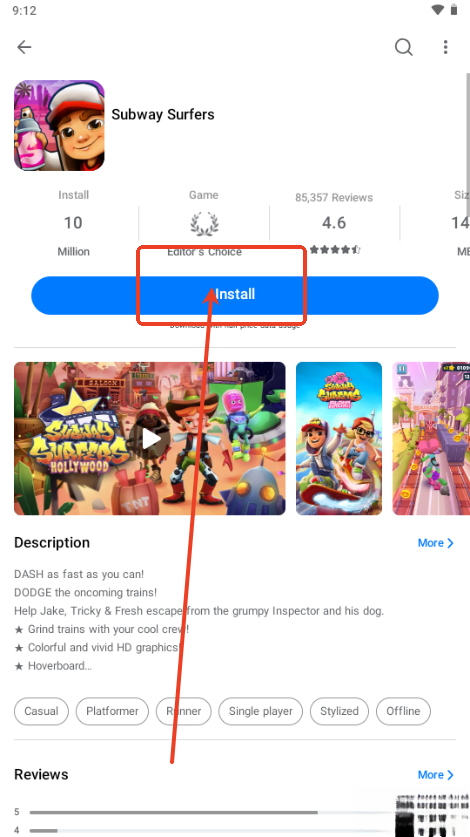Expand Reviews with More chevron
This screenshot has width=470, height=837.
click(436, 775)
